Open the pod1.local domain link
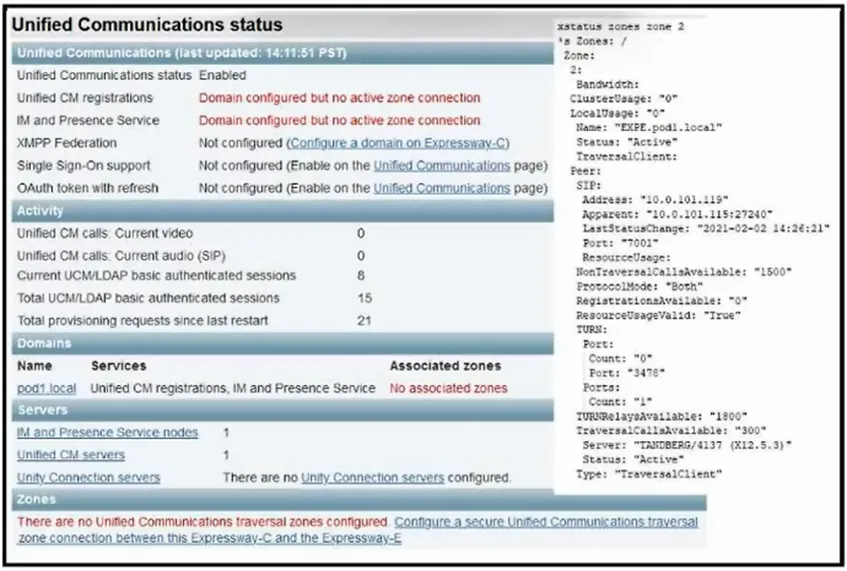This screenshot has width=847, height=571. pyautogui.click(x=46, y=388)
